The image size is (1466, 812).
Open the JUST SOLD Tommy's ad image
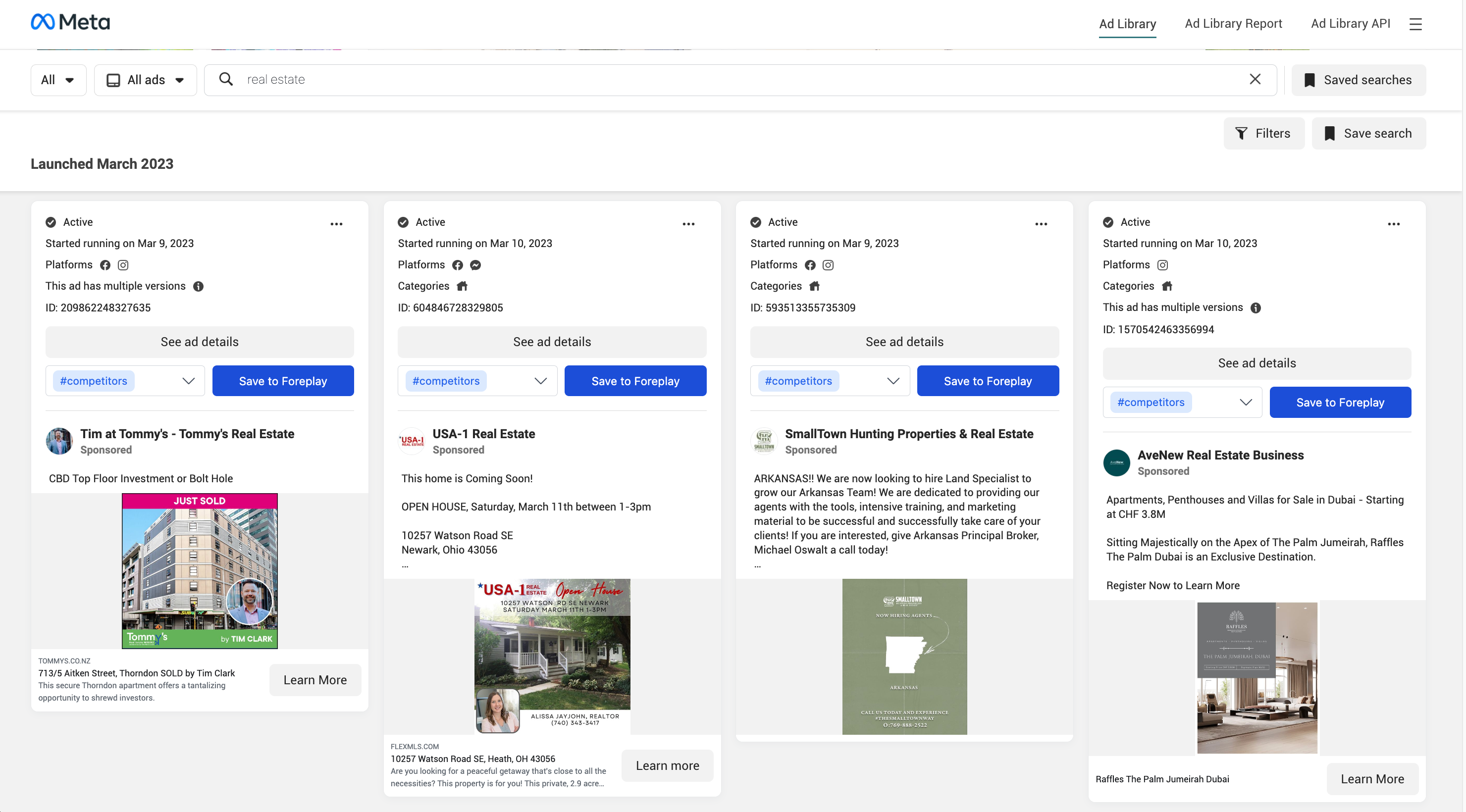tap(199, 571)
